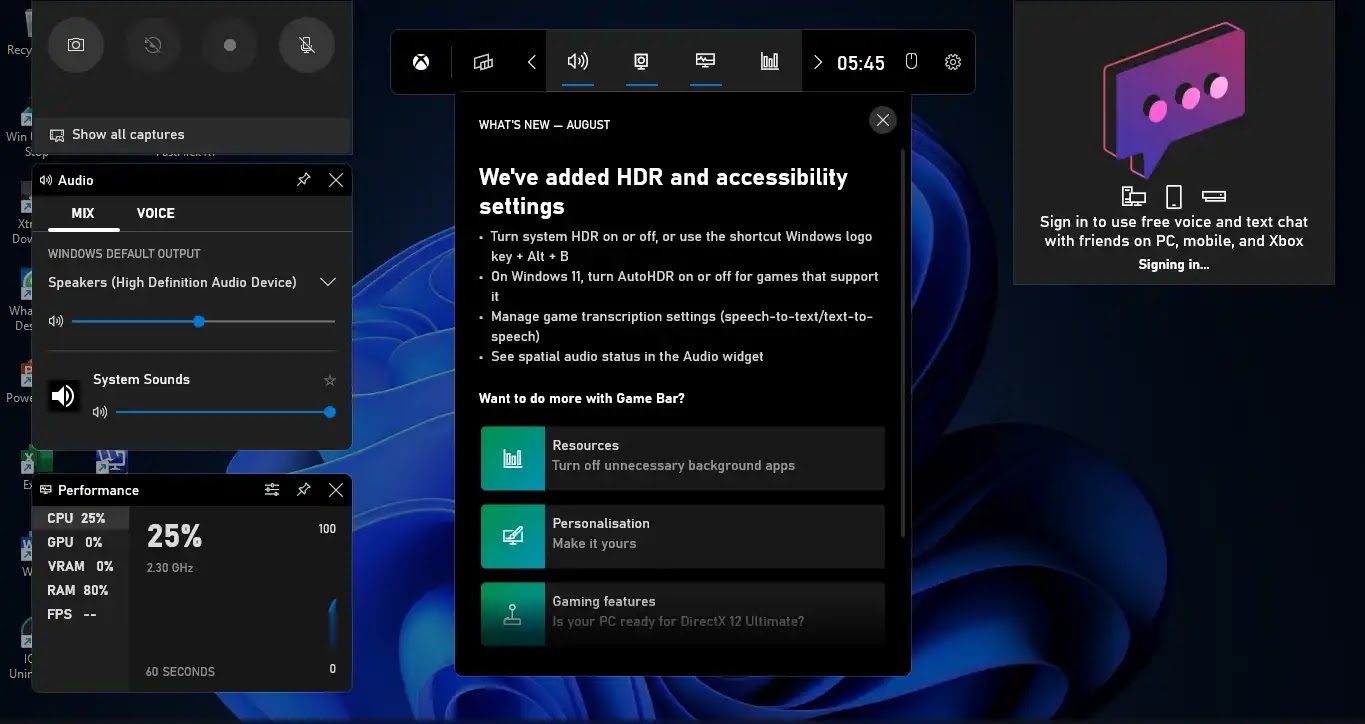
Task: Click the Gaming features joystick icon
Action: coord(513,613)
